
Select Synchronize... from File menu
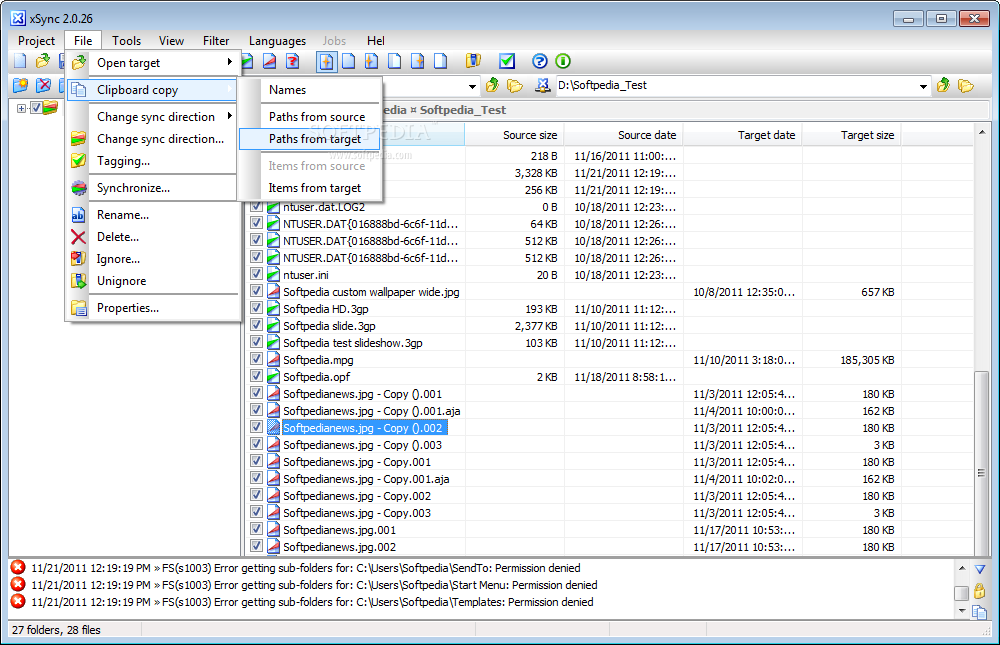tap(153, 188)
